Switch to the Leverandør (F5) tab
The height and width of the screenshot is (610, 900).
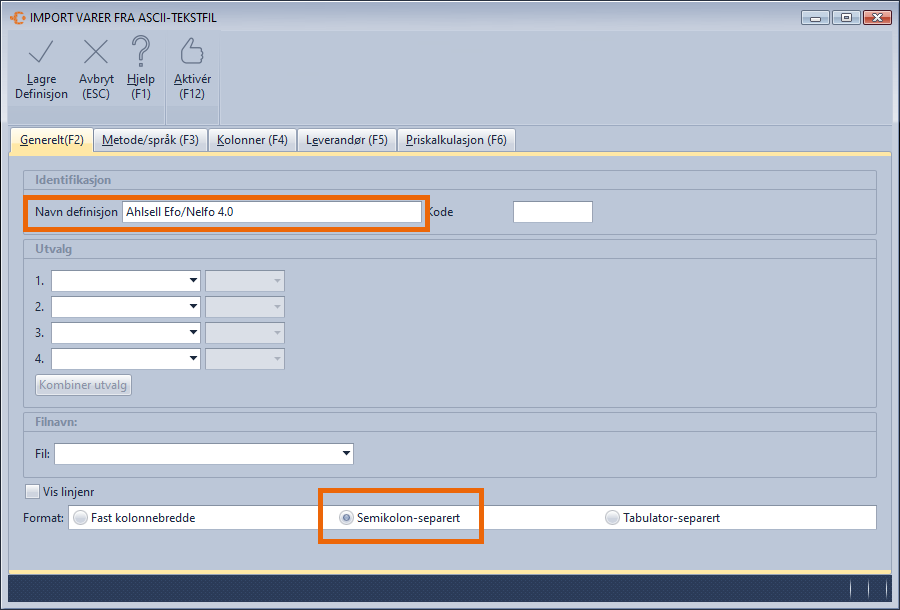point(347,140)
